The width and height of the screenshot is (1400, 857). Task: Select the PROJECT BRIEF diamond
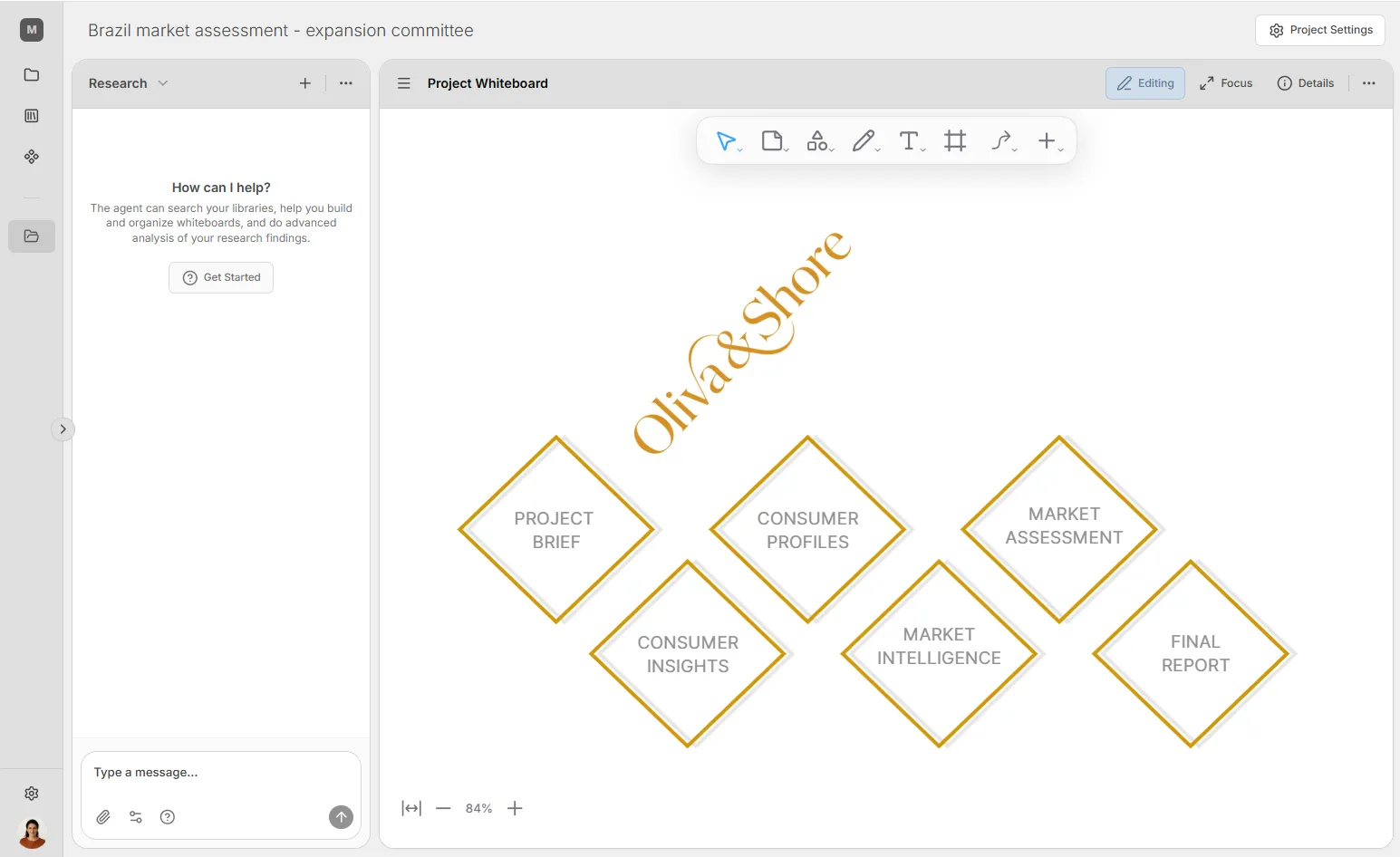tap(556, 530)
